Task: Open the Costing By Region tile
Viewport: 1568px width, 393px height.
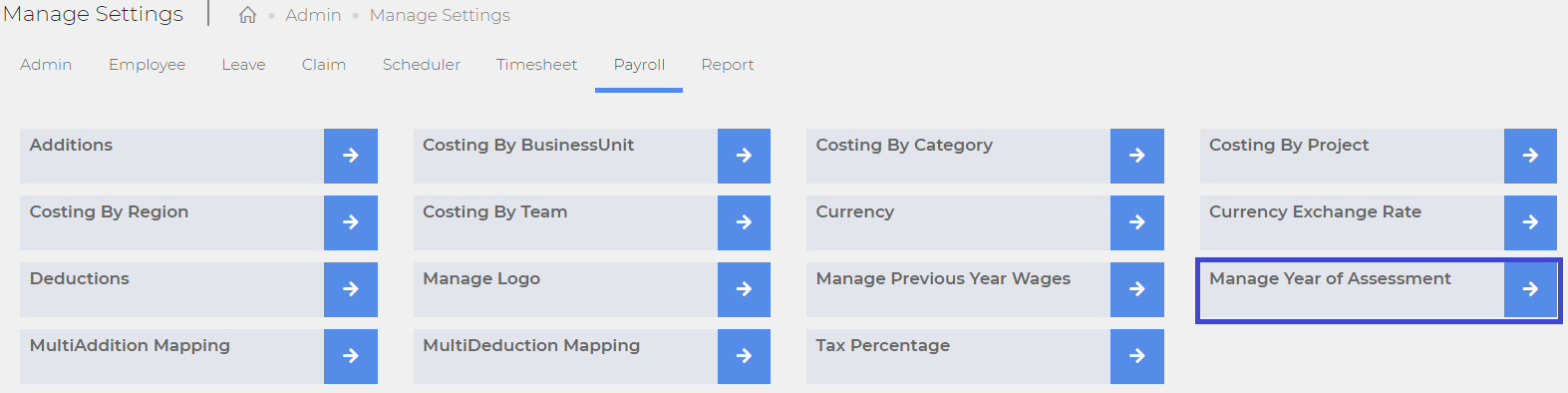Action: (198, 222)
